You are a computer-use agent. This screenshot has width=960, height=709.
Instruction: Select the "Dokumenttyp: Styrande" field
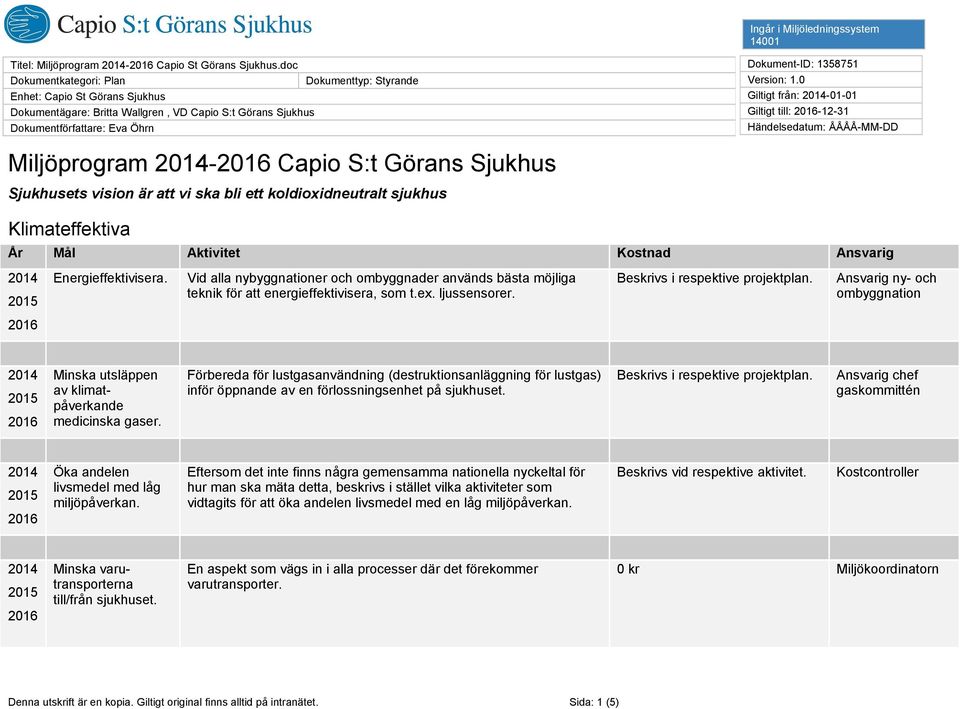tap(517, 81)
